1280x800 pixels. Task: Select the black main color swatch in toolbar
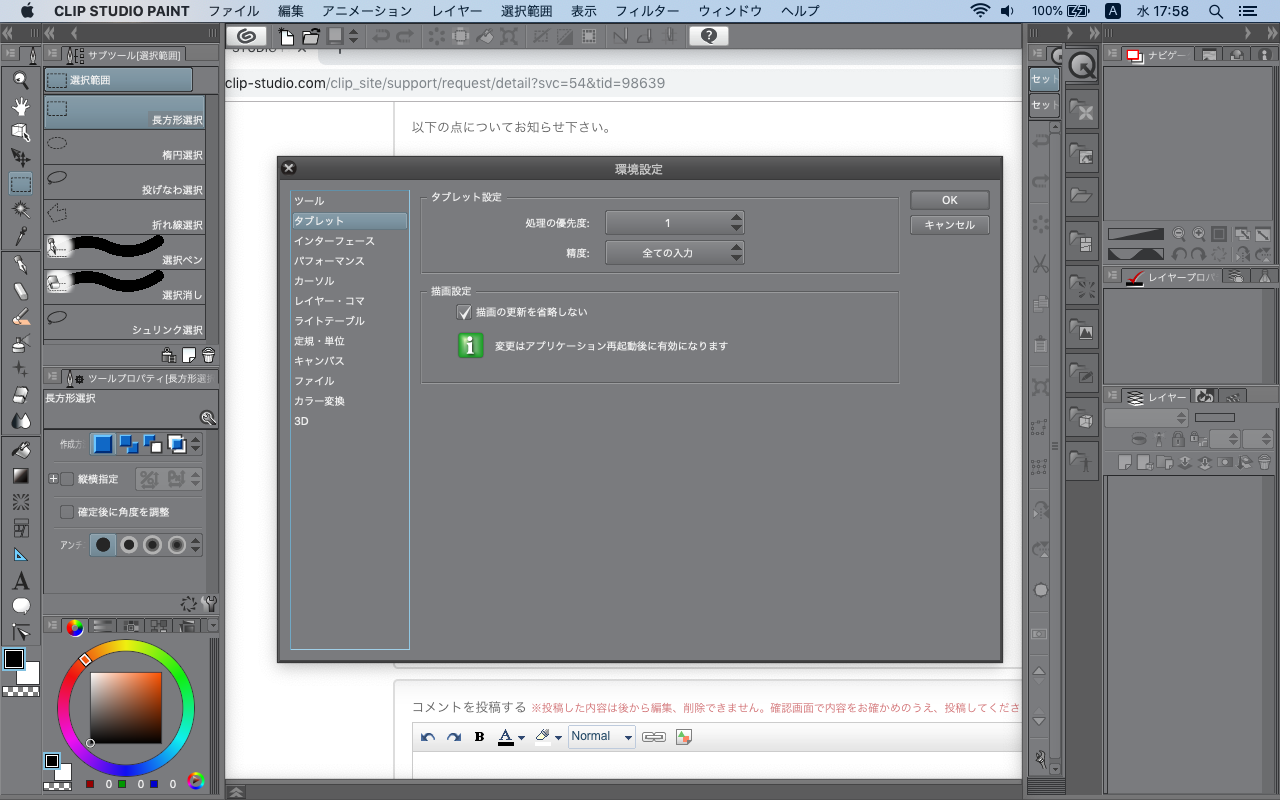point(14,660)
